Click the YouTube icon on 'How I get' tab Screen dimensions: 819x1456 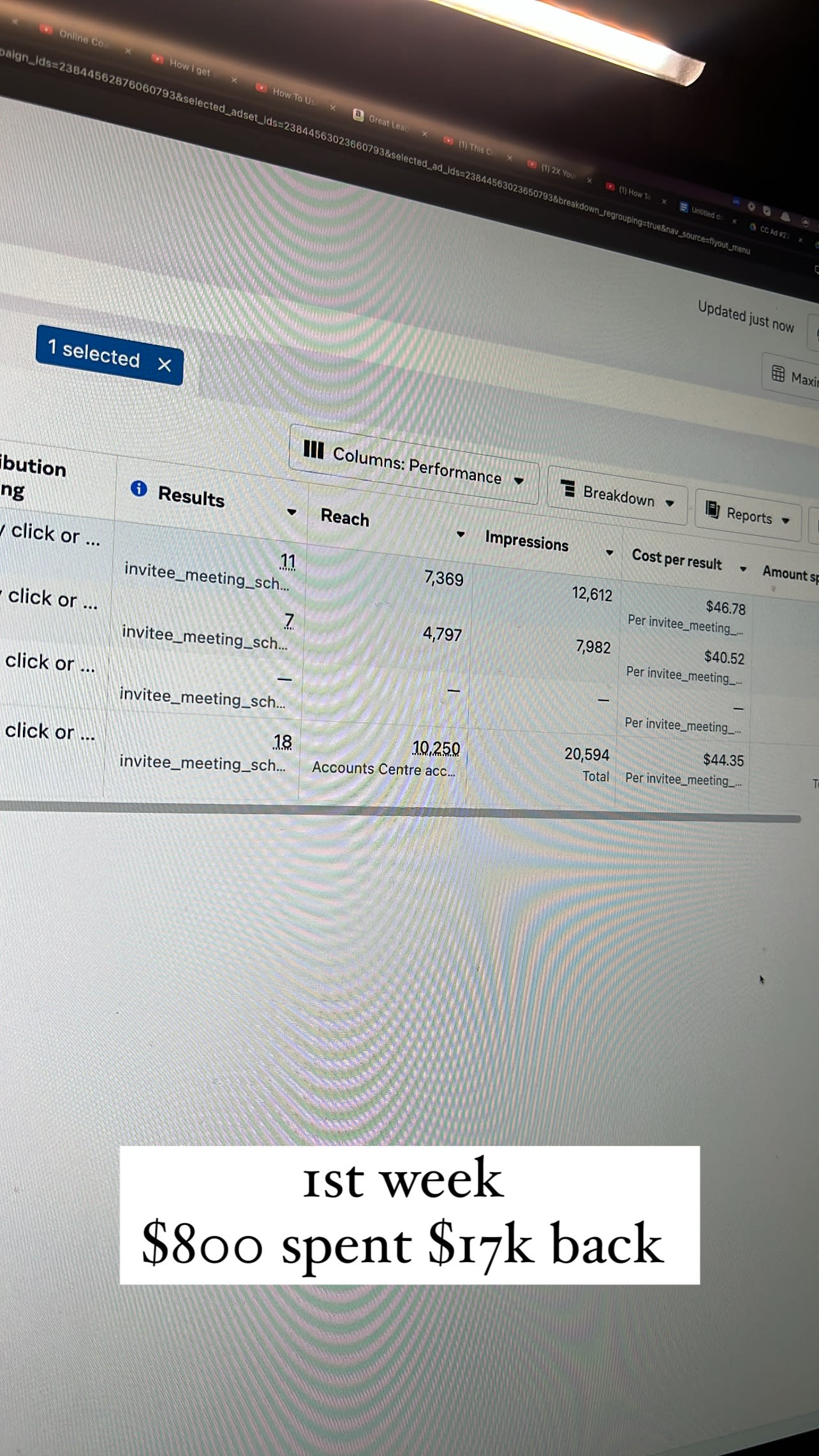157,59
